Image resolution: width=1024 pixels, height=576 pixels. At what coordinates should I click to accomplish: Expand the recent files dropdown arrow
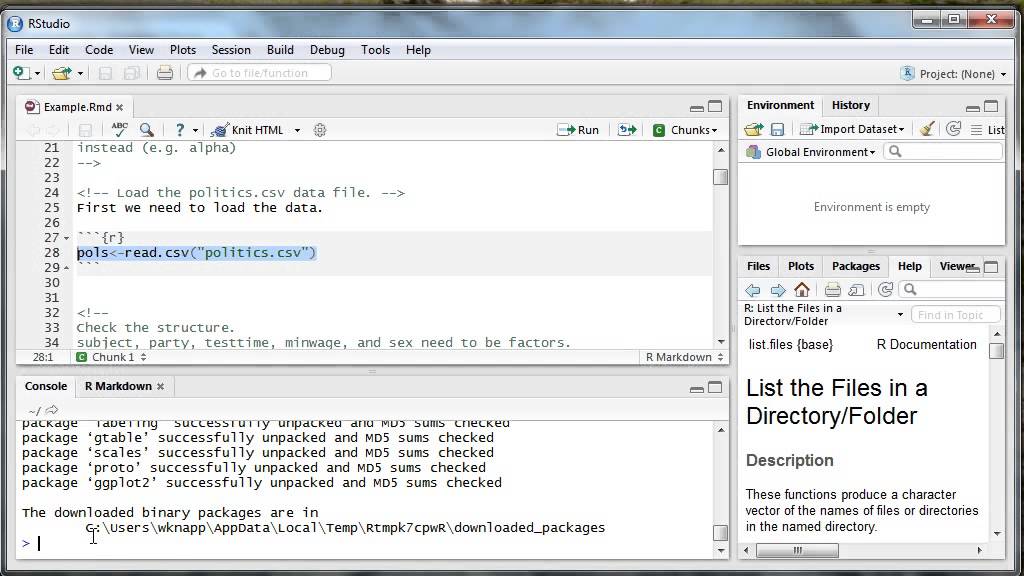80,74
